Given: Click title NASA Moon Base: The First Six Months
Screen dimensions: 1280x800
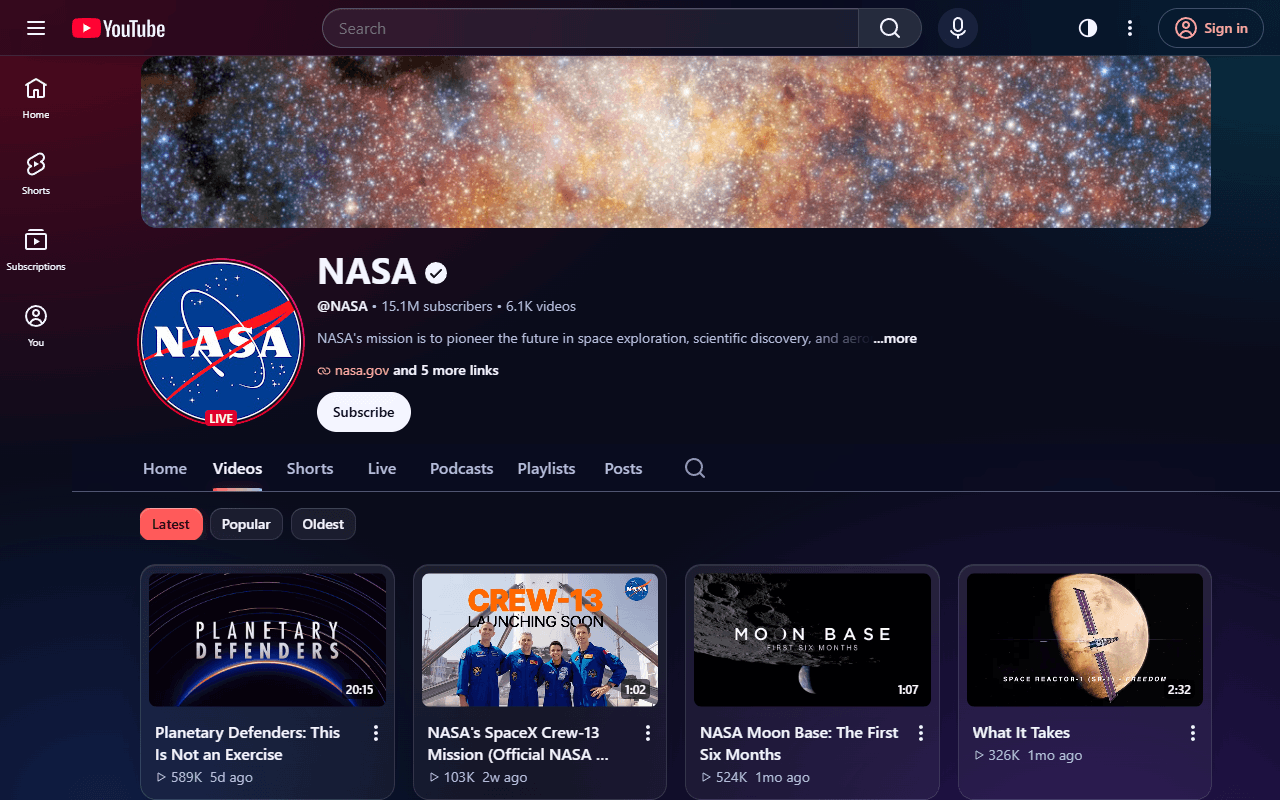Looking at the screenshot, I should pyautogui.click(x=799, y=744).
